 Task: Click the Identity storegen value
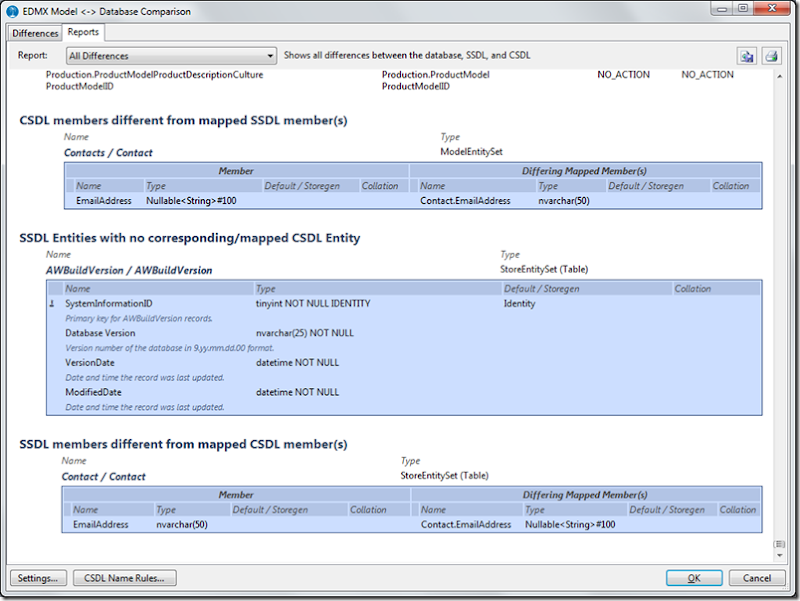click(x=519, y=304)
